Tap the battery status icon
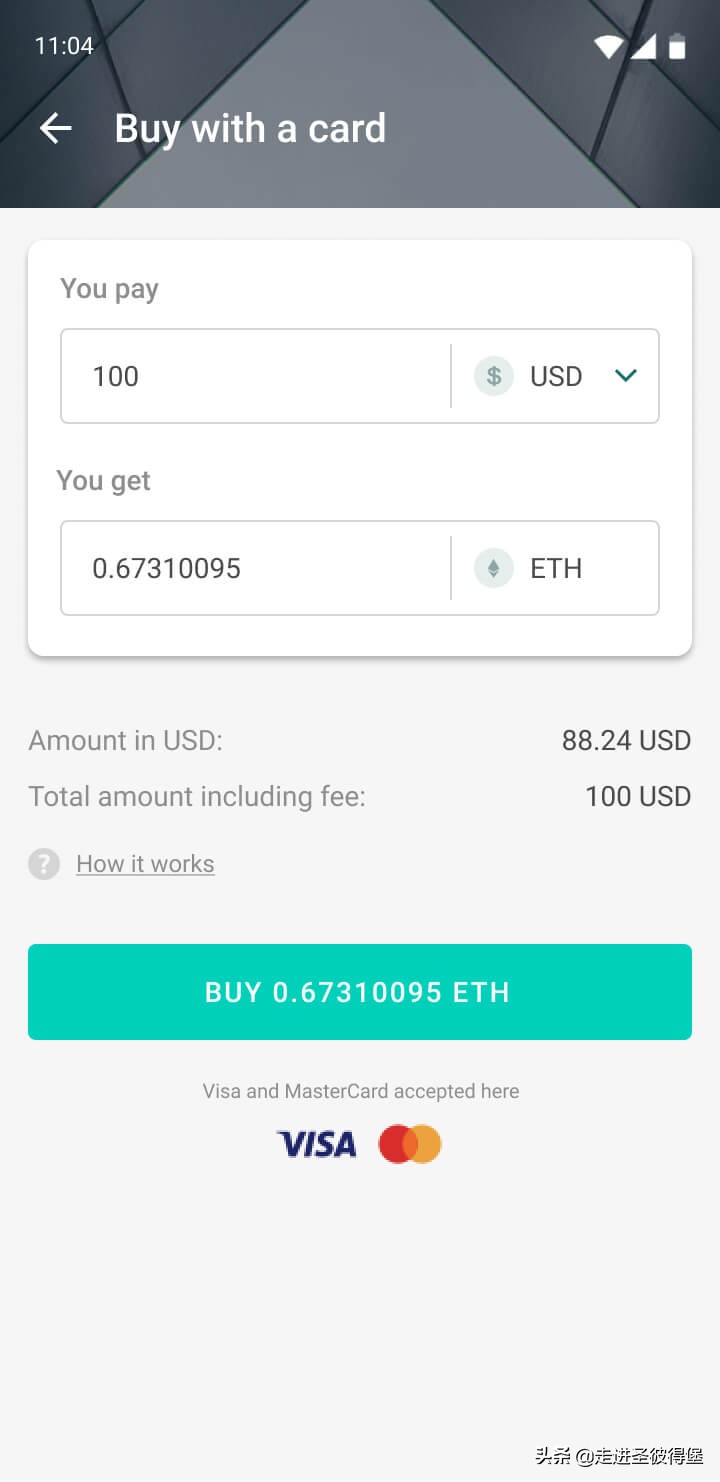This screenshot has height=1482, width=720. pyautogui.click(x=677, y=46)
